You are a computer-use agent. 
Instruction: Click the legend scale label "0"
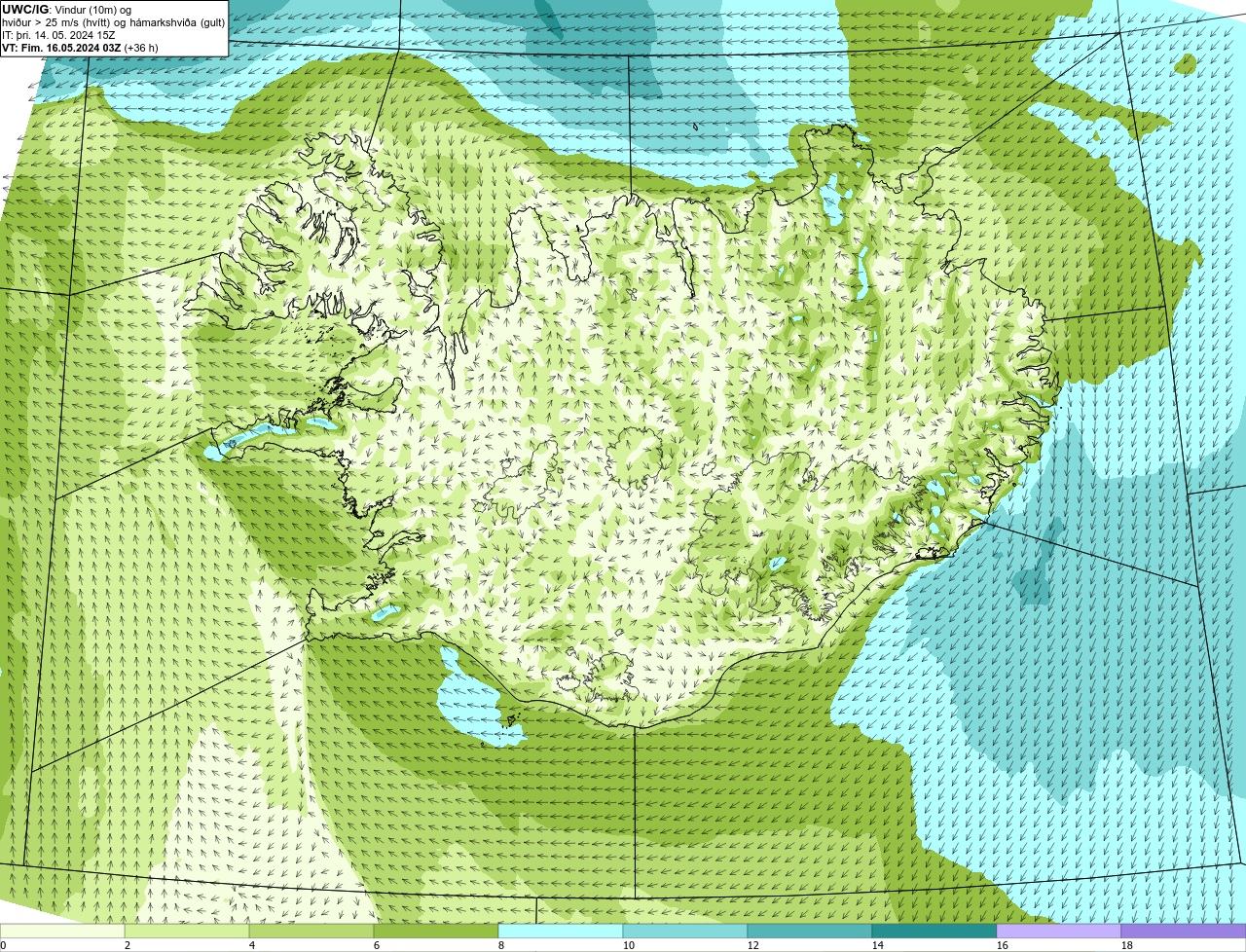(x=4, y=945)
